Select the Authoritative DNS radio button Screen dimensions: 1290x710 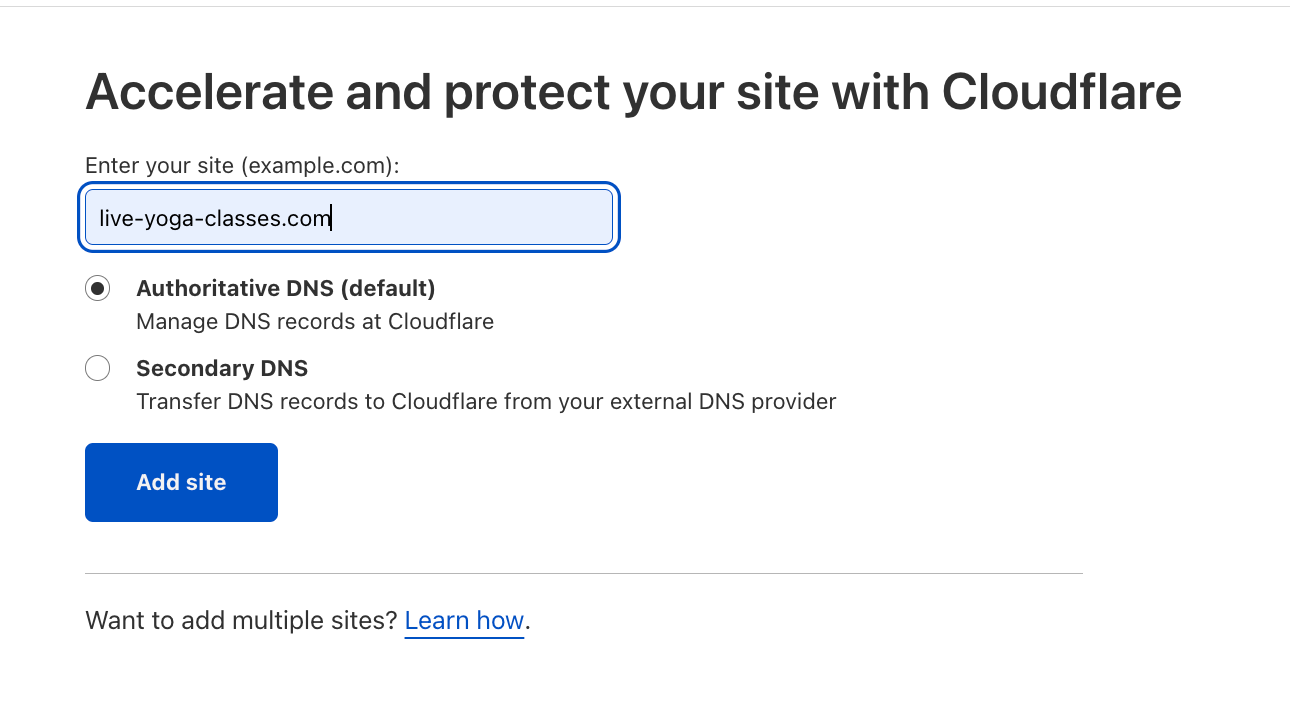[98, 289]
